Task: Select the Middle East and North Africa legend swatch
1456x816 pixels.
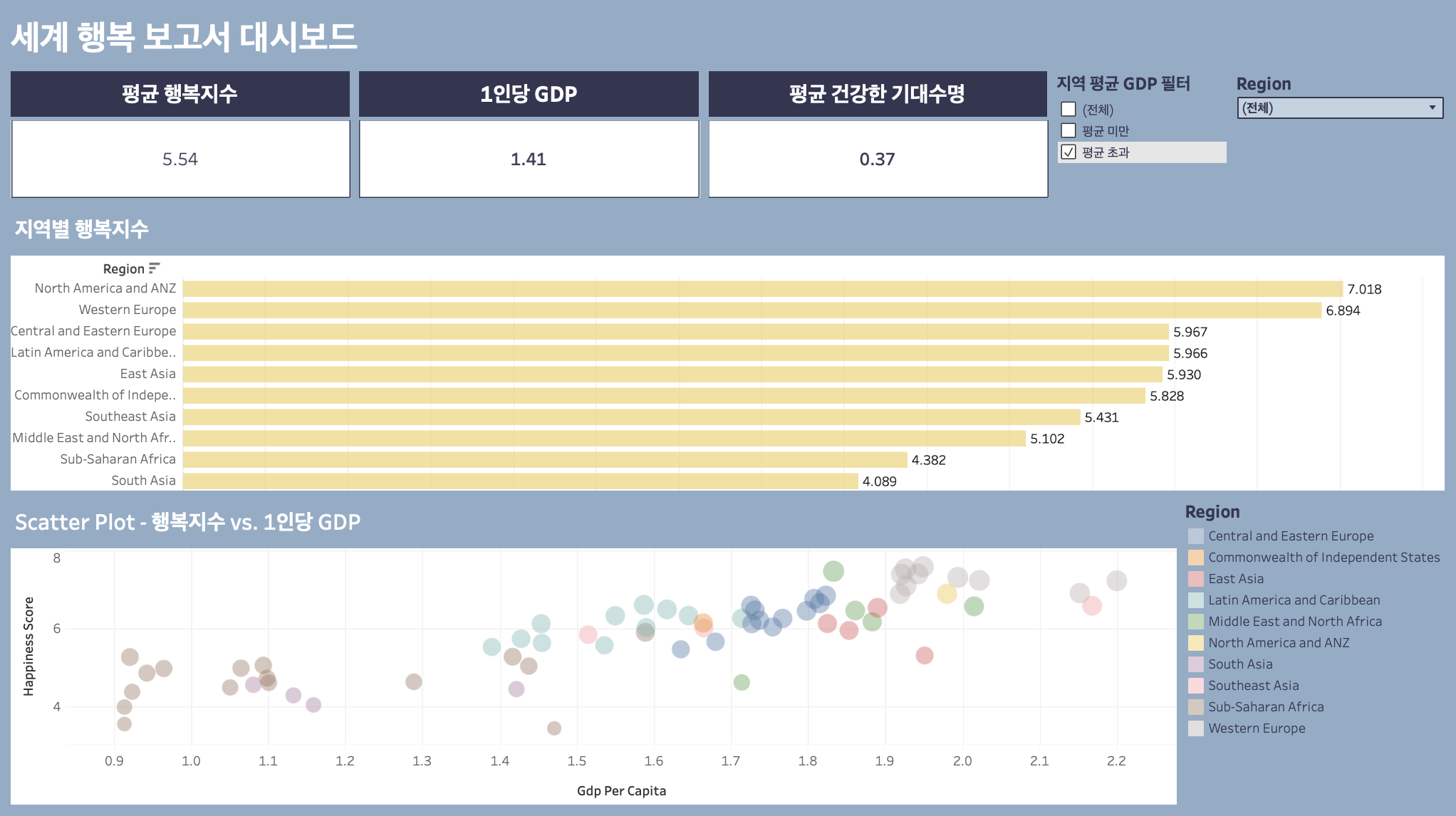Action: tap(1195, 622)
